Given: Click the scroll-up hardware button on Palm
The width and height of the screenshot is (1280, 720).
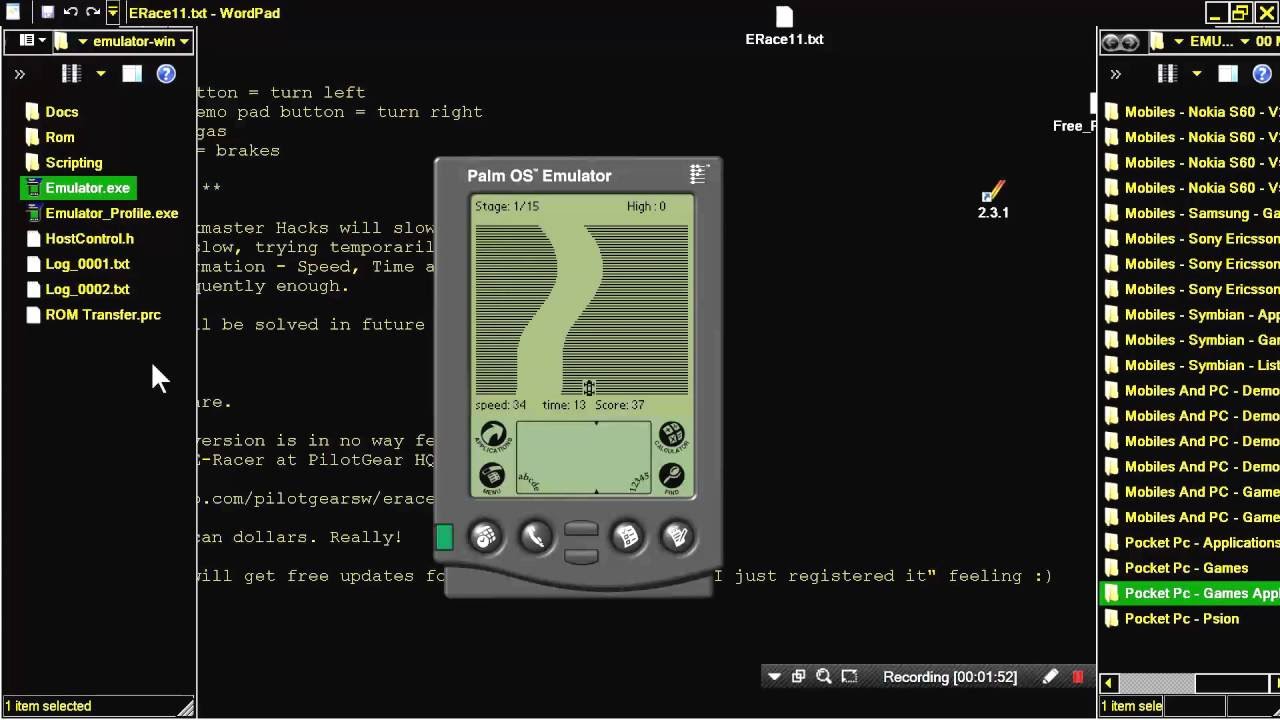Looking at the screenshot, I should (581, 529).
